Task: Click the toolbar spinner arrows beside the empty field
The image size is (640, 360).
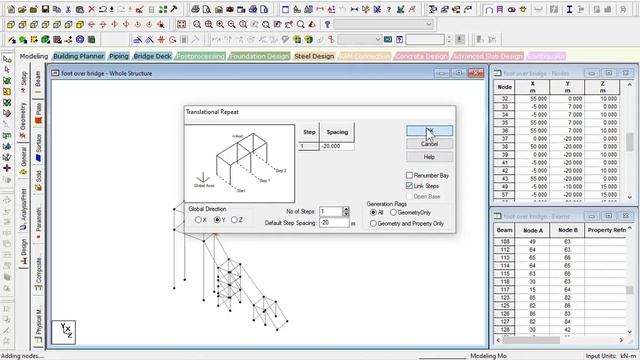Action: (449, 40)
